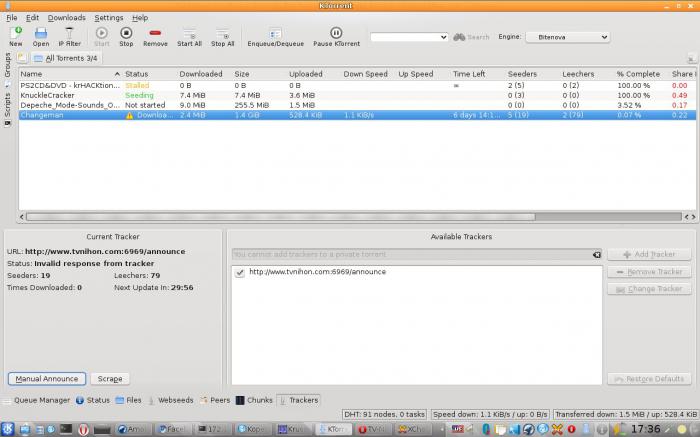Select the PS2CD&DVD torrent row
The height and width of the screenshot is (437, 700).
tap(357, 85)
